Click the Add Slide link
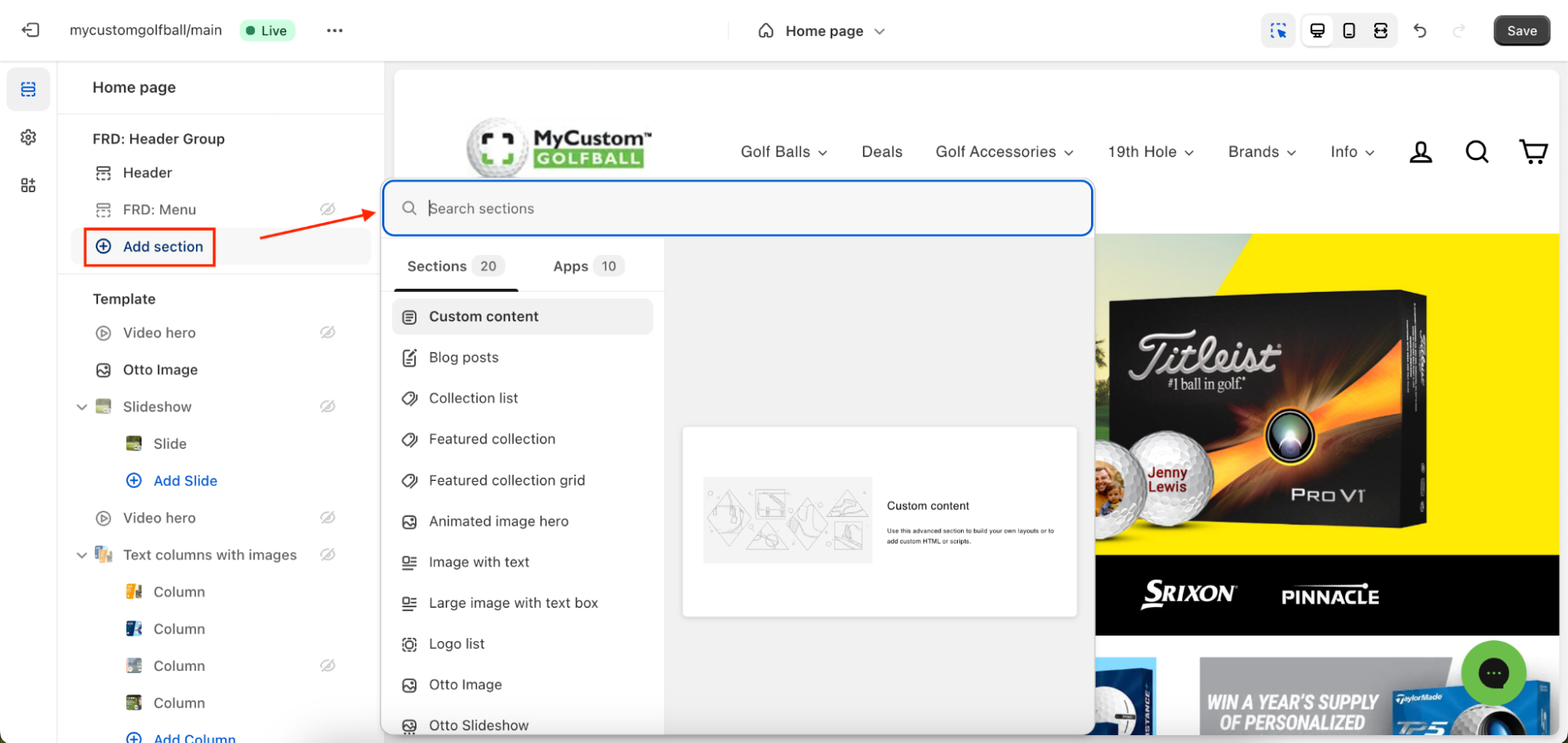The width and height of the screenshot is (1568, 743). 185,481
